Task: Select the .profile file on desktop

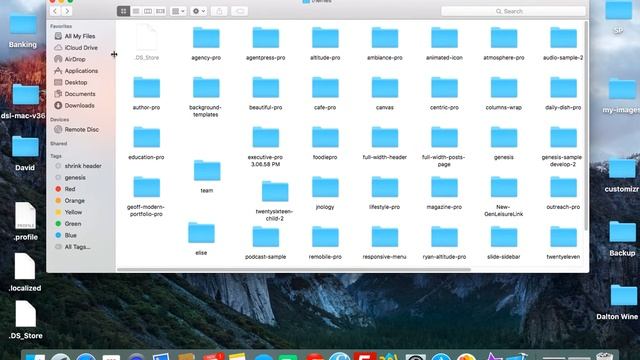Action: [x=26, y=221]
